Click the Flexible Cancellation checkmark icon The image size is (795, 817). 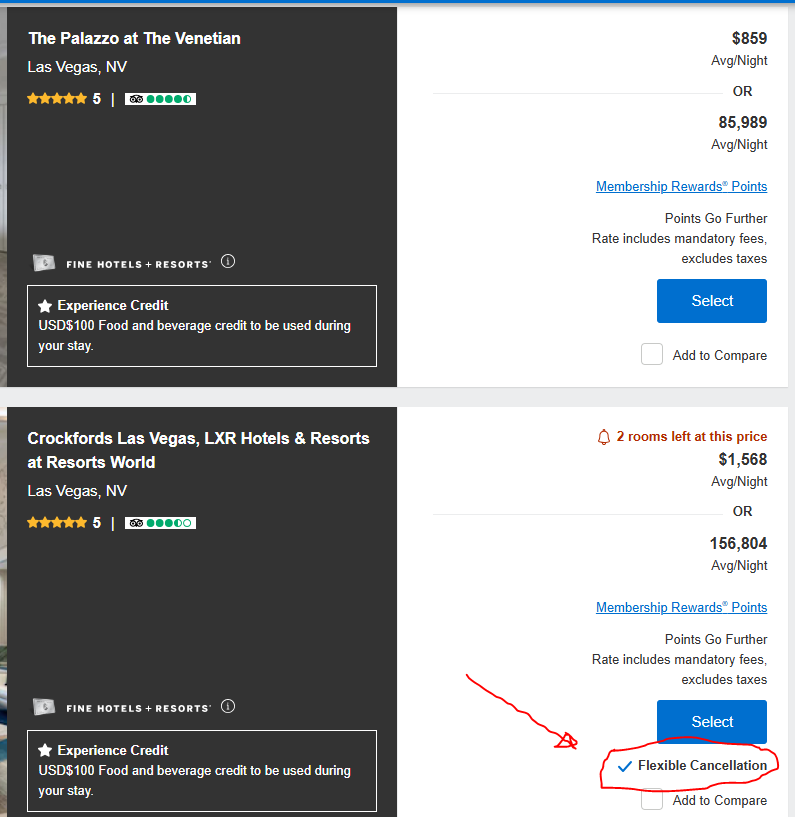(x=625, y=766)
